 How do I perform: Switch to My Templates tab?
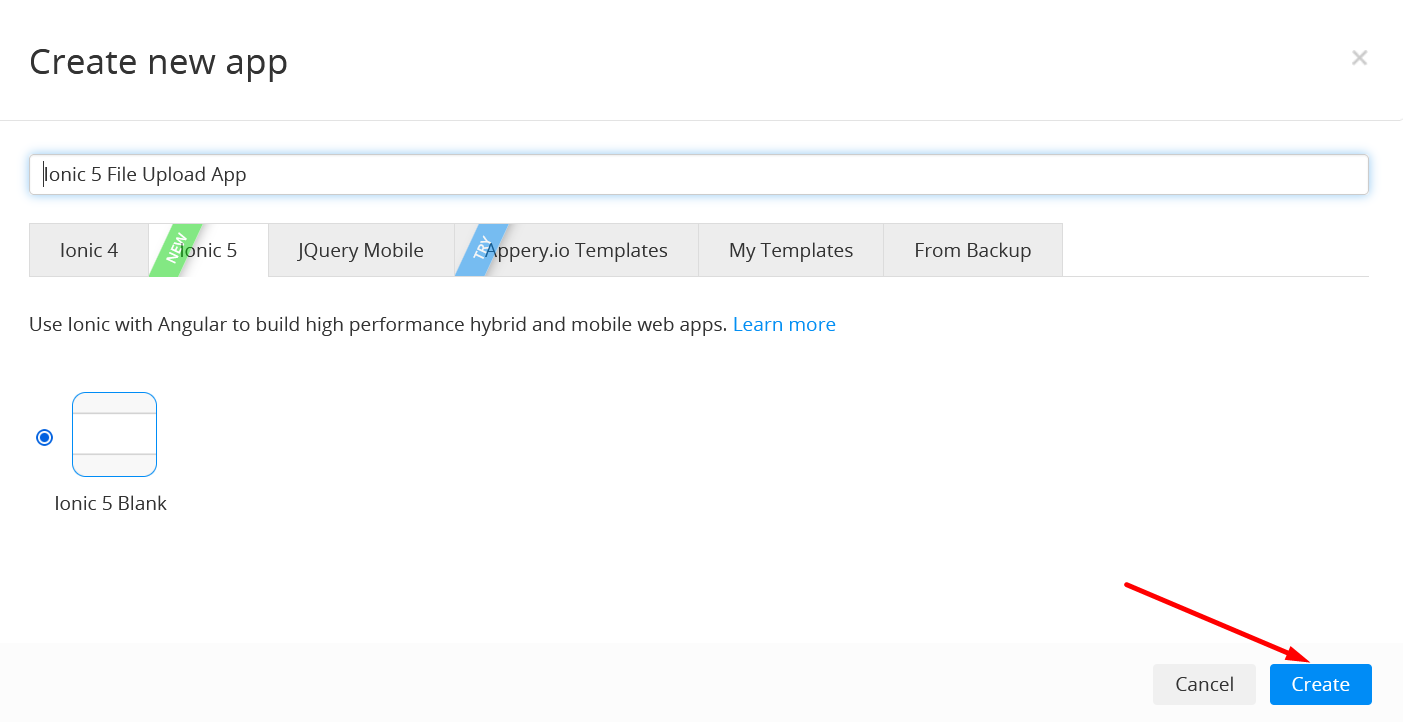click(x=791, y=250)
